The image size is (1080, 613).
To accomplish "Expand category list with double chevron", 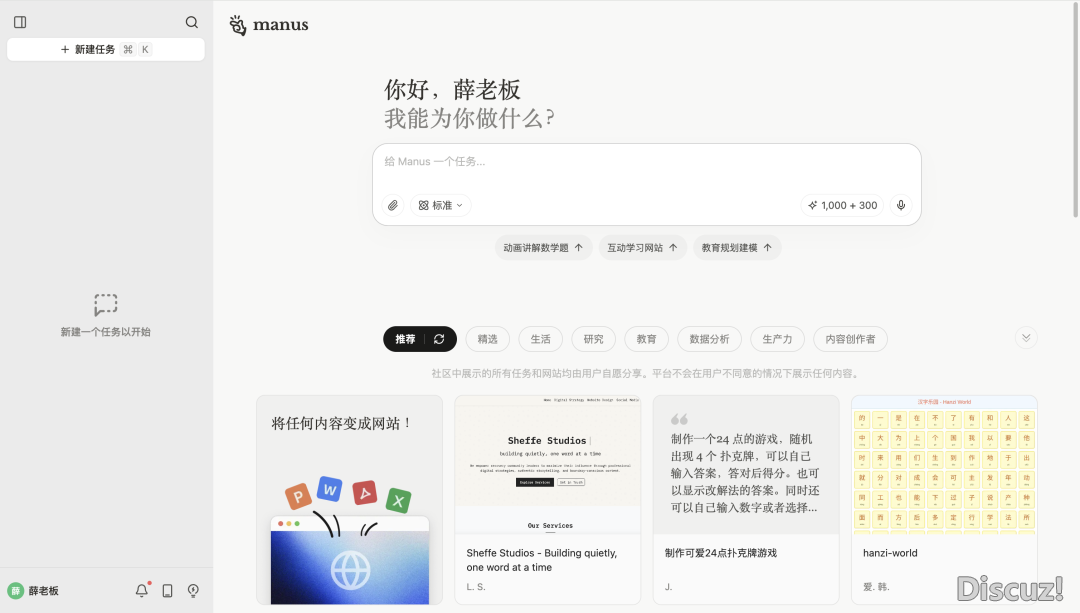I will click(x=1025, y=338).
